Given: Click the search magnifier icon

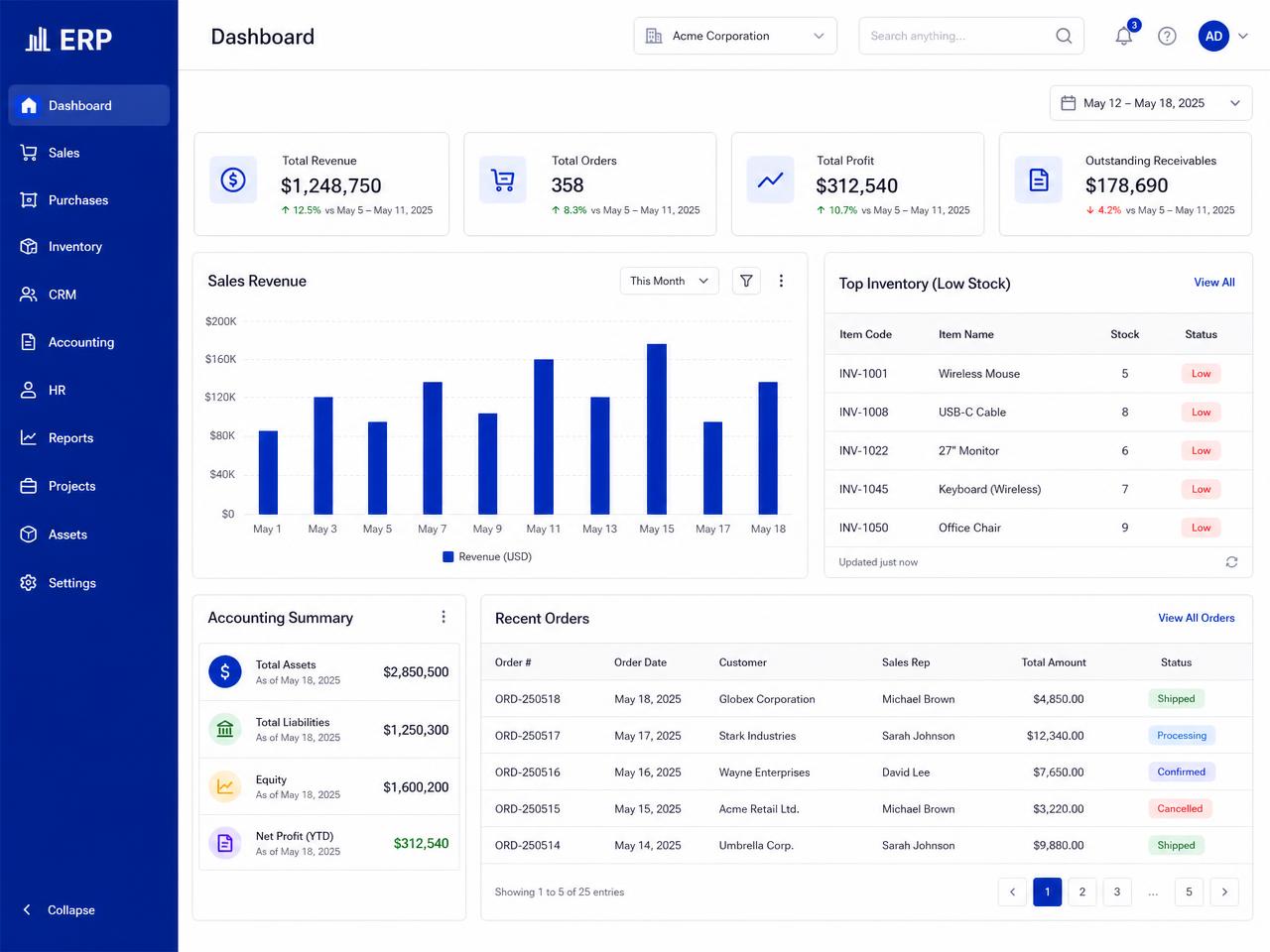Looking at the screenshot, I should click(x=1064, y=36).
